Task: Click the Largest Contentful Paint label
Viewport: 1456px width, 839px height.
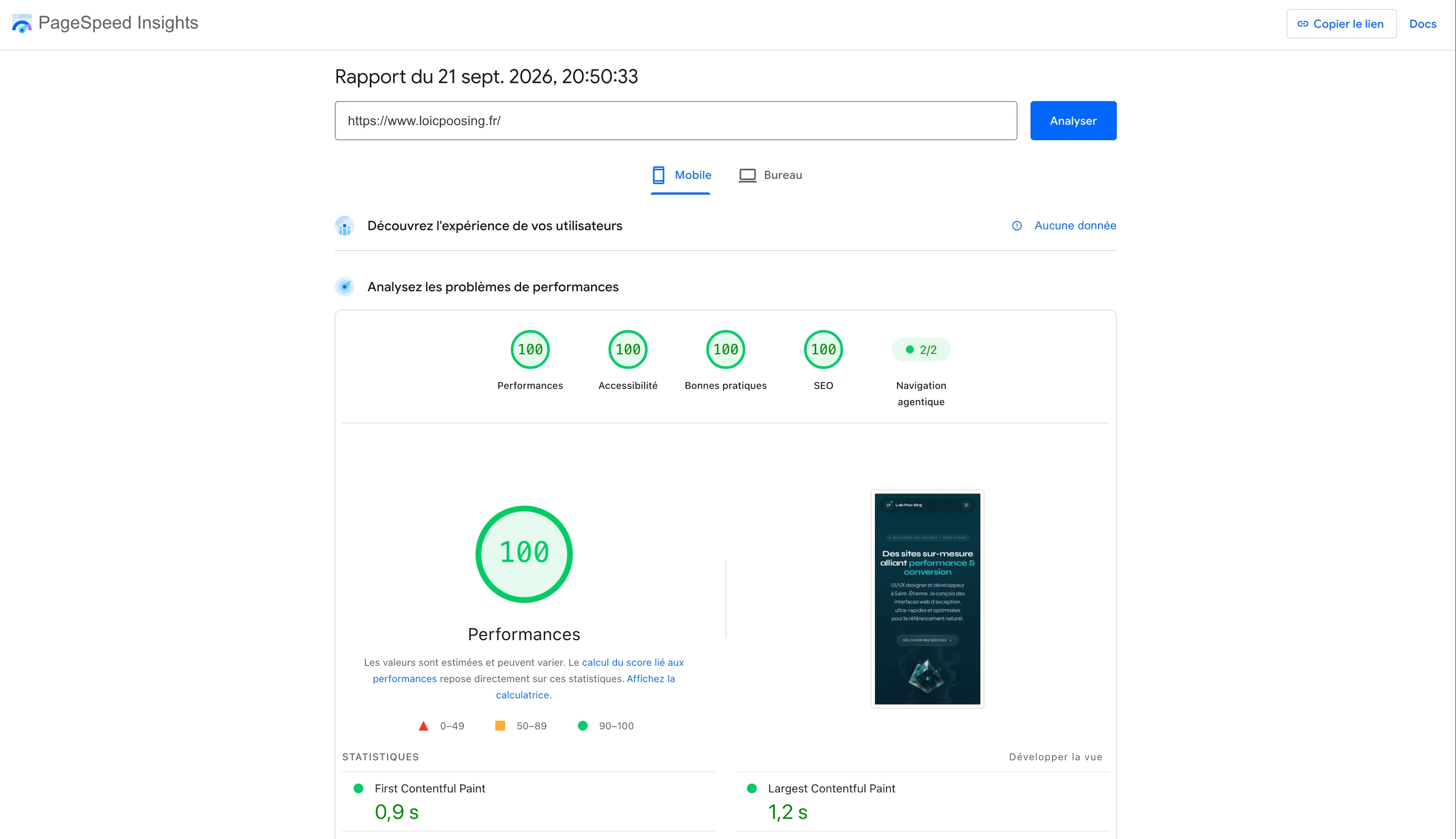Action: [831, 788]
